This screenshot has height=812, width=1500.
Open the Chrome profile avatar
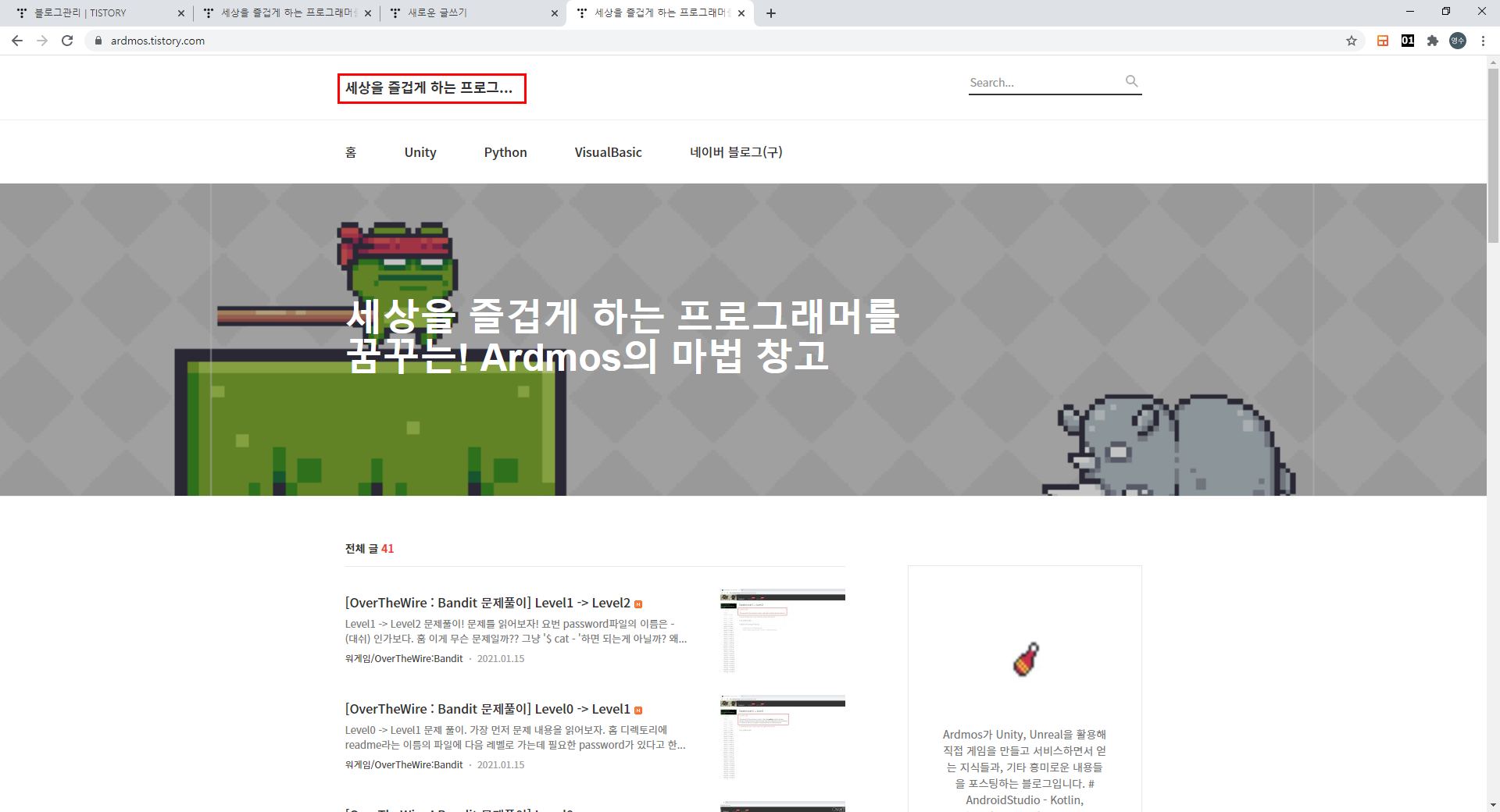point(1458,41)
